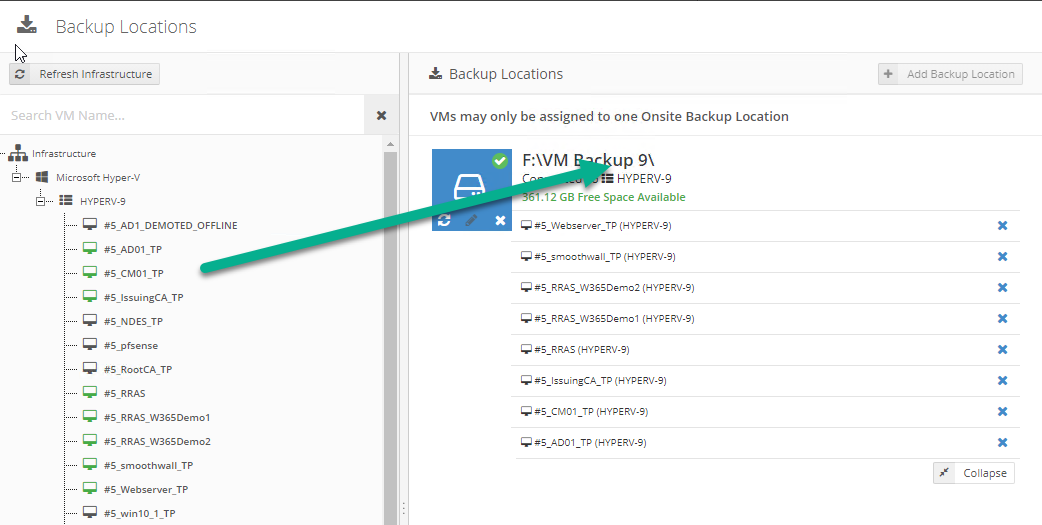Collapse the HYPERV-9 tree node

[x=41, y=201]
